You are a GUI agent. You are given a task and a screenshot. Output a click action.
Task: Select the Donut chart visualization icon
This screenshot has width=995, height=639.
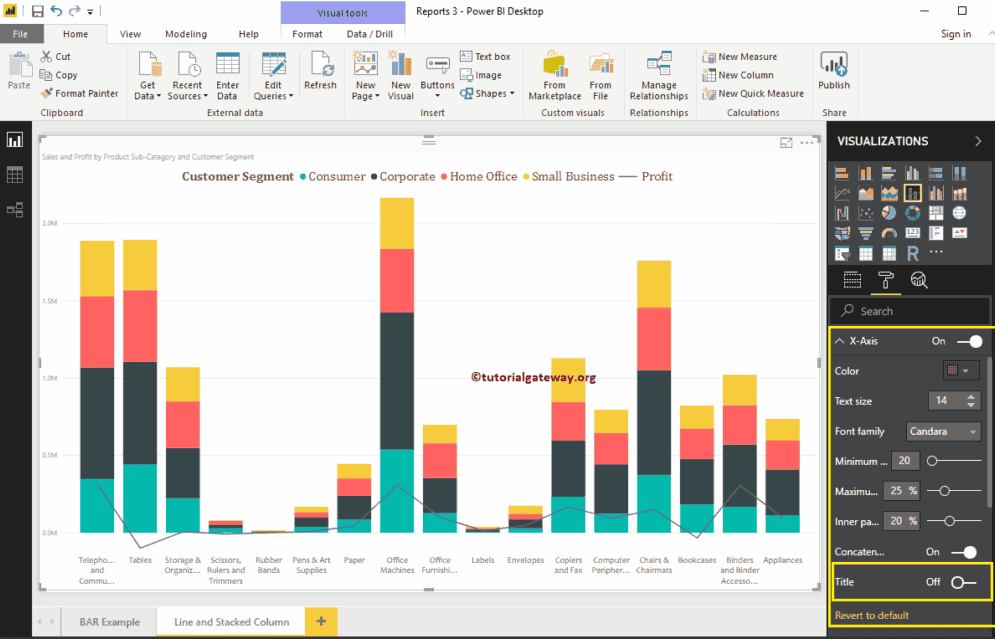[x=913, y=213]
